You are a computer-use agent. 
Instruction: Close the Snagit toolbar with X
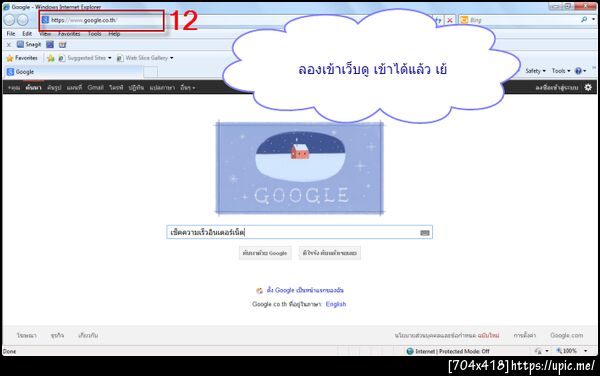pyautogui.click(x=9, y=45)
